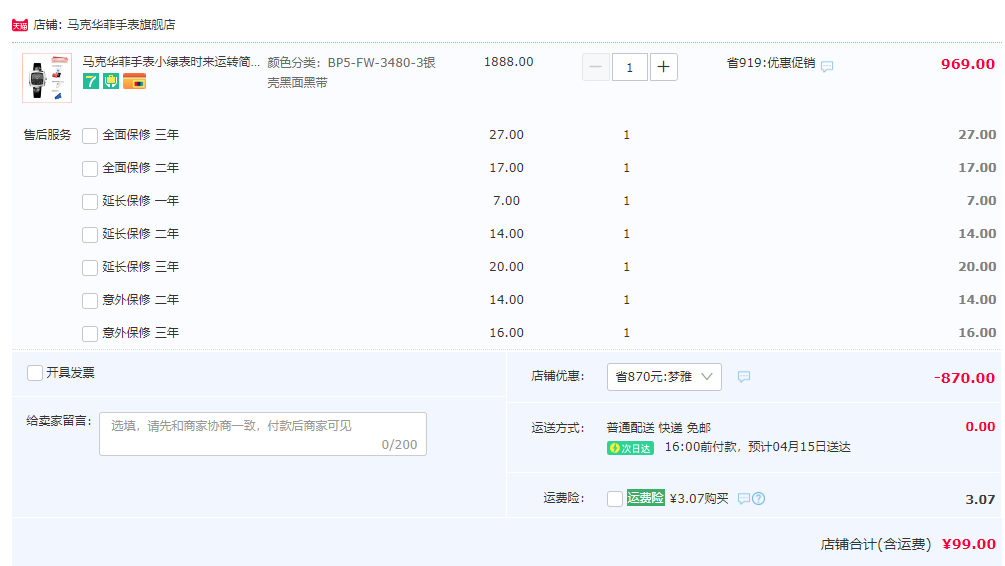1005x566 pixels.
Task: Click the ¥99.00 store total amount
Action: point(968,544)
